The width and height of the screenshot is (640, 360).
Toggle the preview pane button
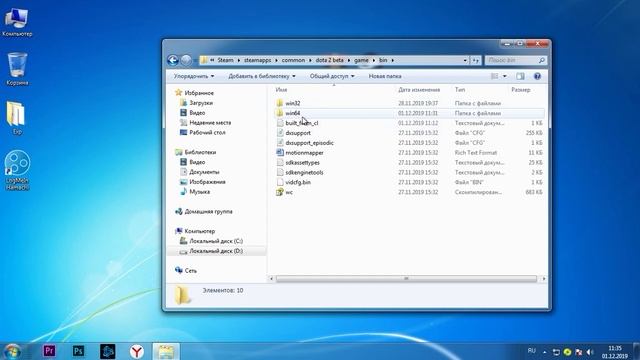(520, 76)
